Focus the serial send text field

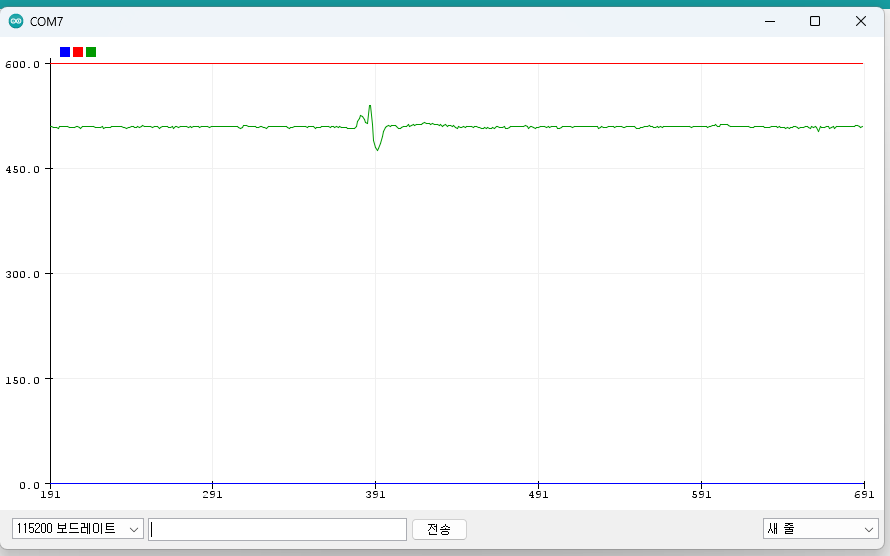coord(278,529)
